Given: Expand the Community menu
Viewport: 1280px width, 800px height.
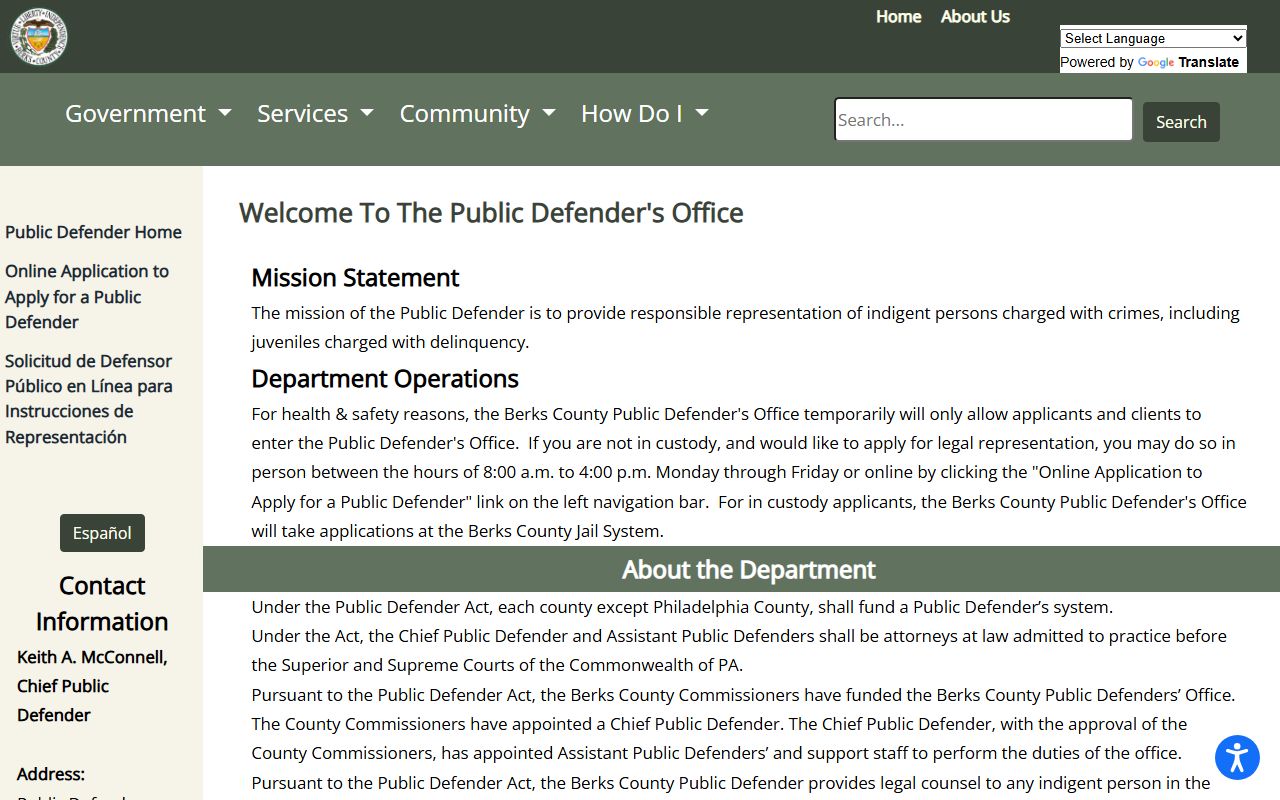Looking at the screenshot, I should pyautogui.click(x=477, y=114).
